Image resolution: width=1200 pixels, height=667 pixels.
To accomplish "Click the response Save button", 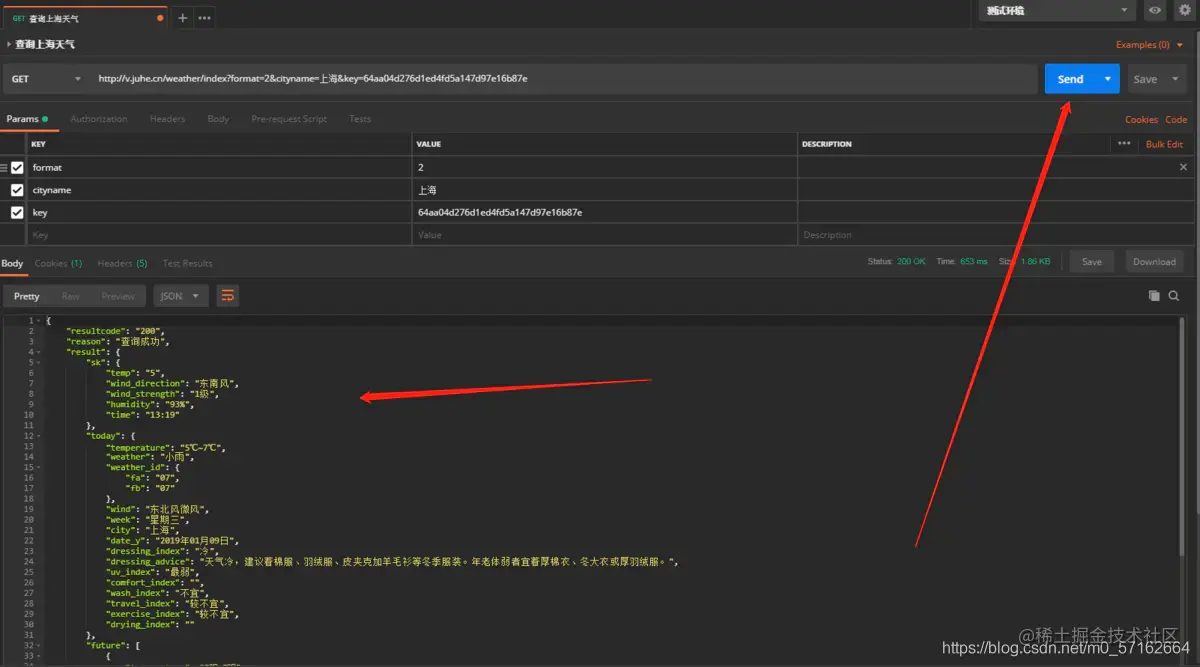I will pos(1092,262).
